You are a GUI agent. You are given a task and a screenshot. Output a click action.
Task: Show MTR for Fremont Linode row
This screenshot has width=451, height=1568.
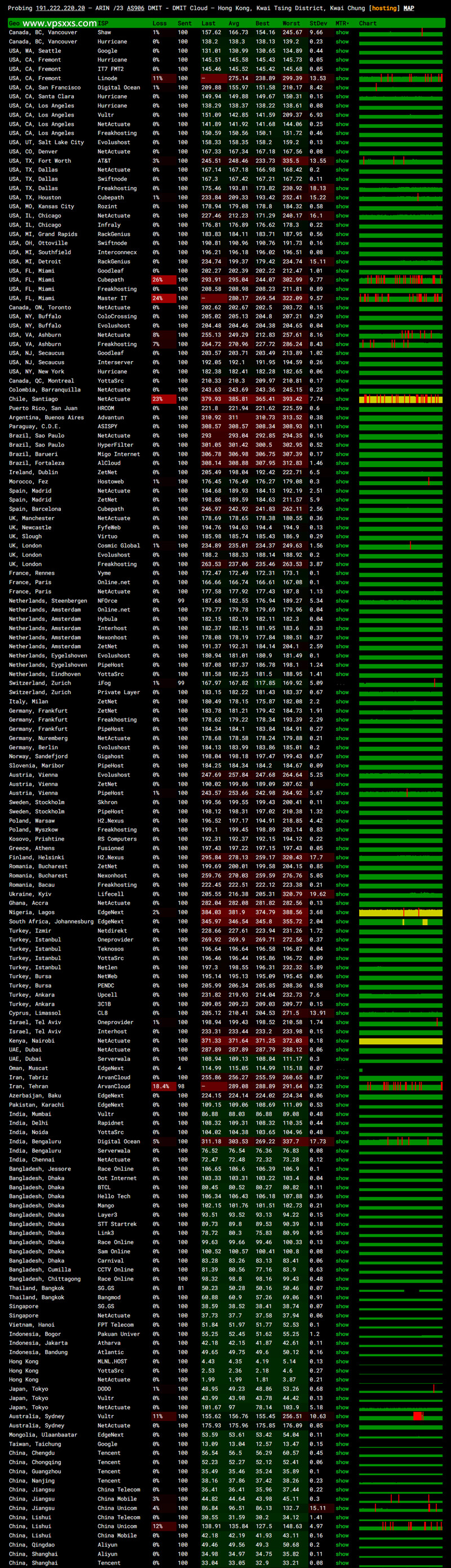coord(343,78)
